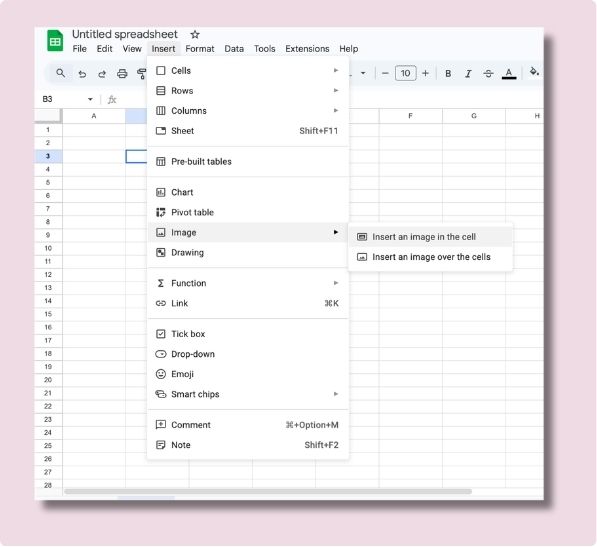The image size is (597, 547).
Task: Toggle strikethrough formatting
Action: tap(488, 73)
